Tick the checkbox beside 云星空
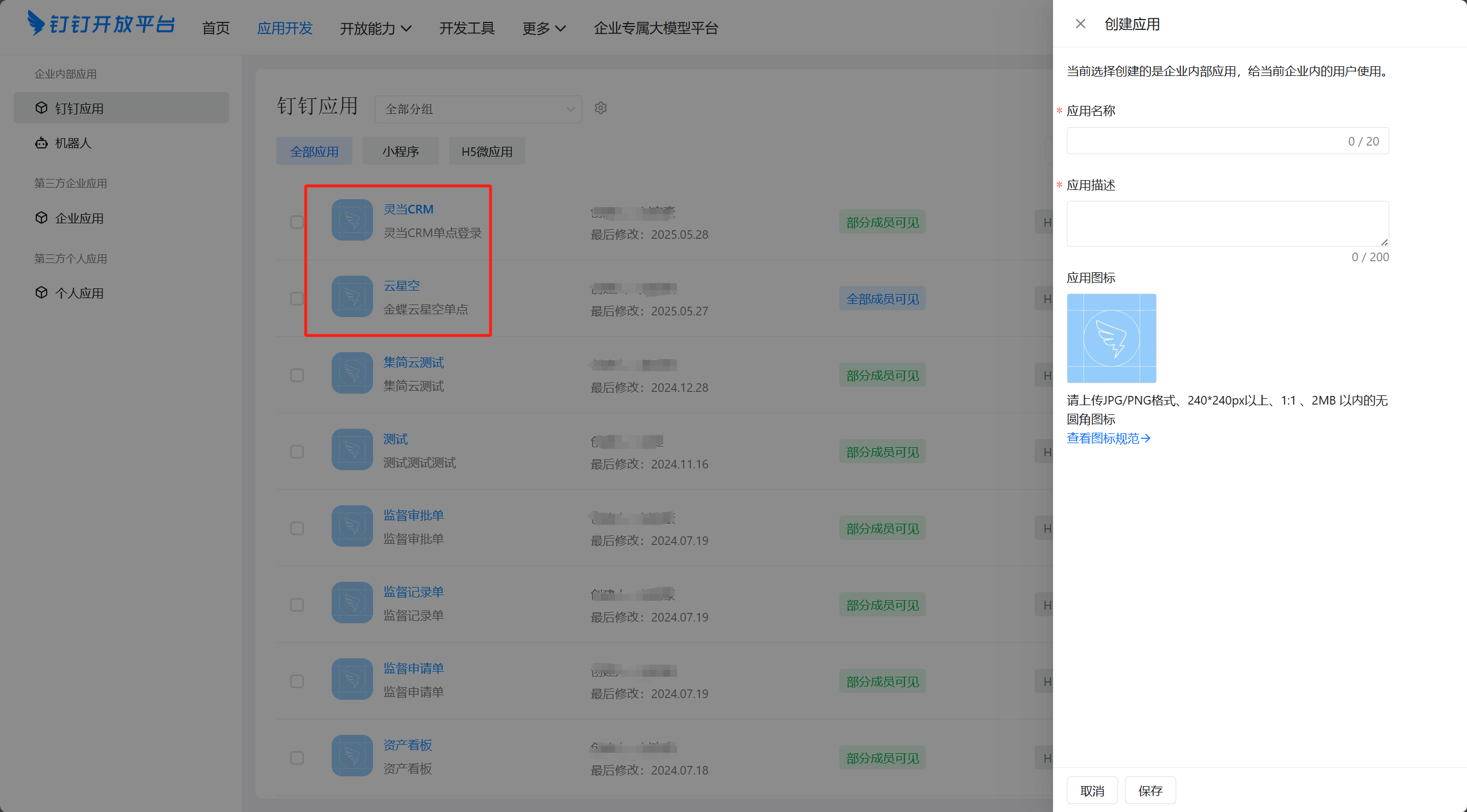 point(297,299)
